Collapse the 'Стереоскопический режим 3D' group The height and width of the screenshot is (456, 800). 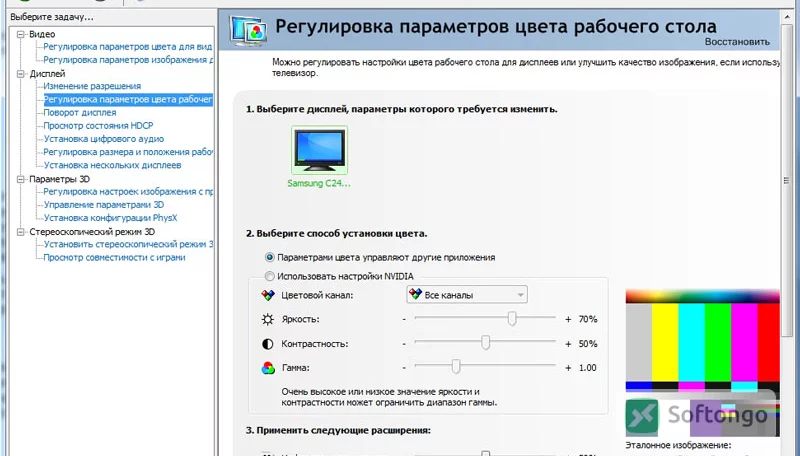tap(21, 232)
